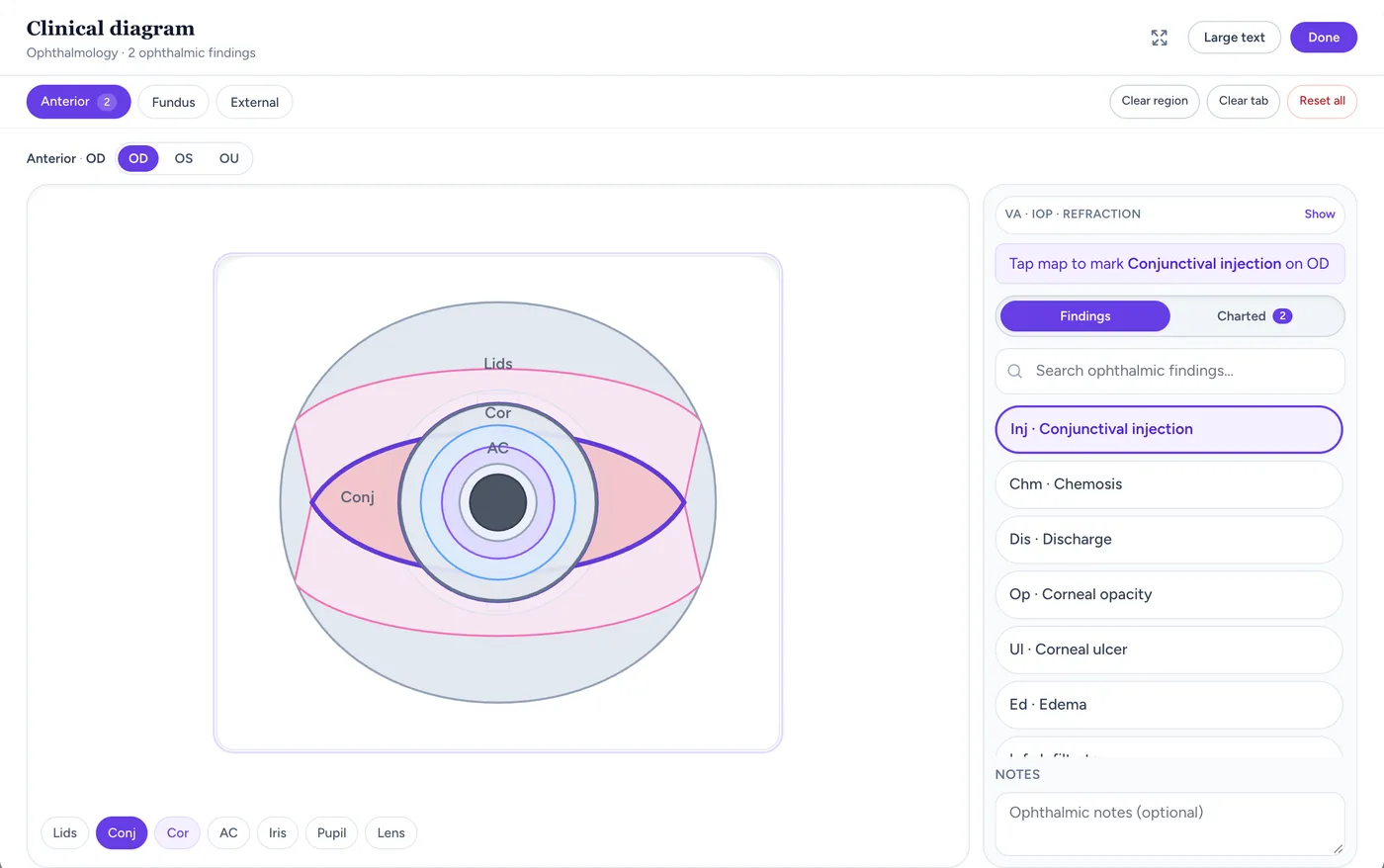Image resolution: width=1384 pixels, height=868 pixels.
Task: Select the Chemosis finding
Action: pos(1168,484)
